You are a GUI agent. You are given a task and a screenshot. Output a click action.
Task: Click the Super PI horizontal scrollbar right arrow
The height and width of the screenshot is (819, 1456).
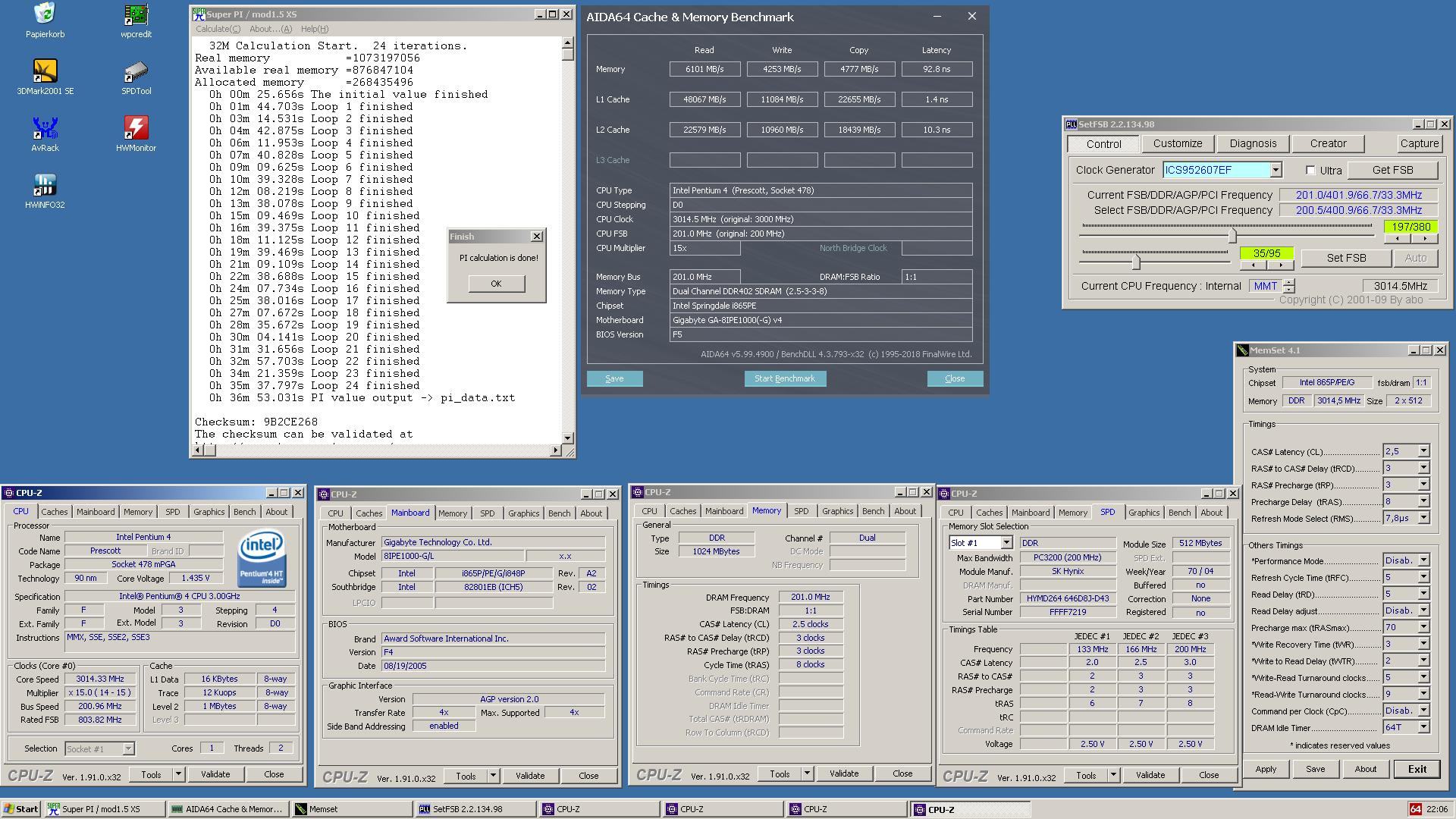555,450
